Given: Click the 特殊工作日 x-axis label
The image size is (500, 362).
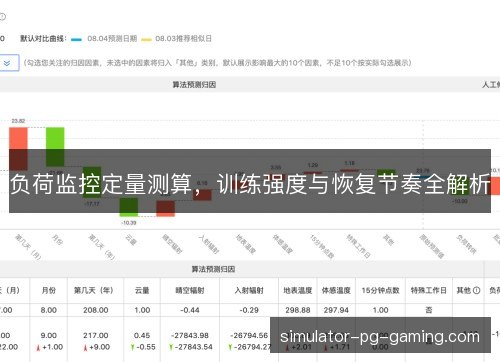Looking at the screenshot, I should [x=358, y=246].
